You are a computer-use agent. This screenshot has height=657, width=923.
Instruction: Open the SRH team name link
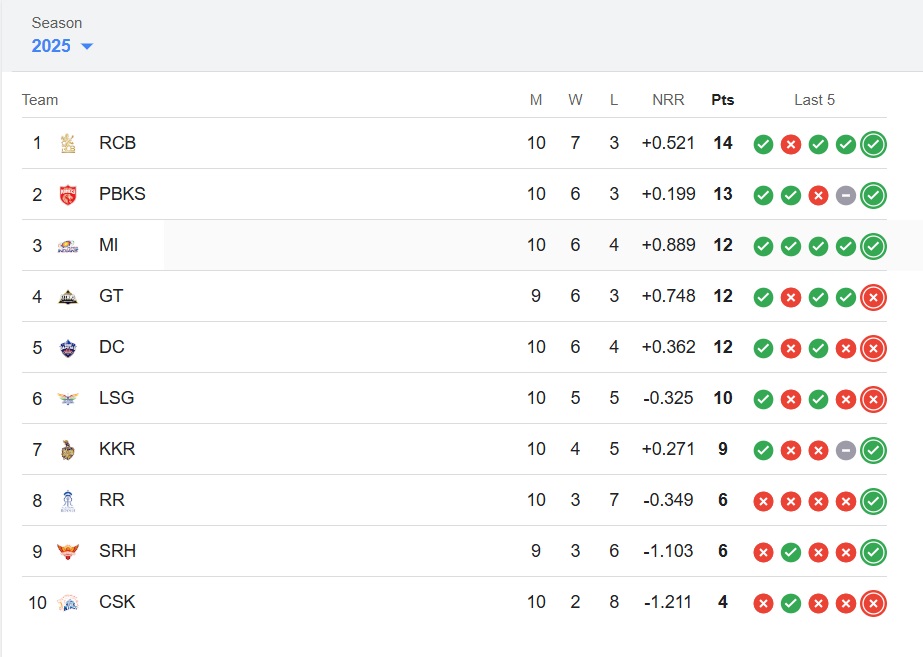coord(117,551)
